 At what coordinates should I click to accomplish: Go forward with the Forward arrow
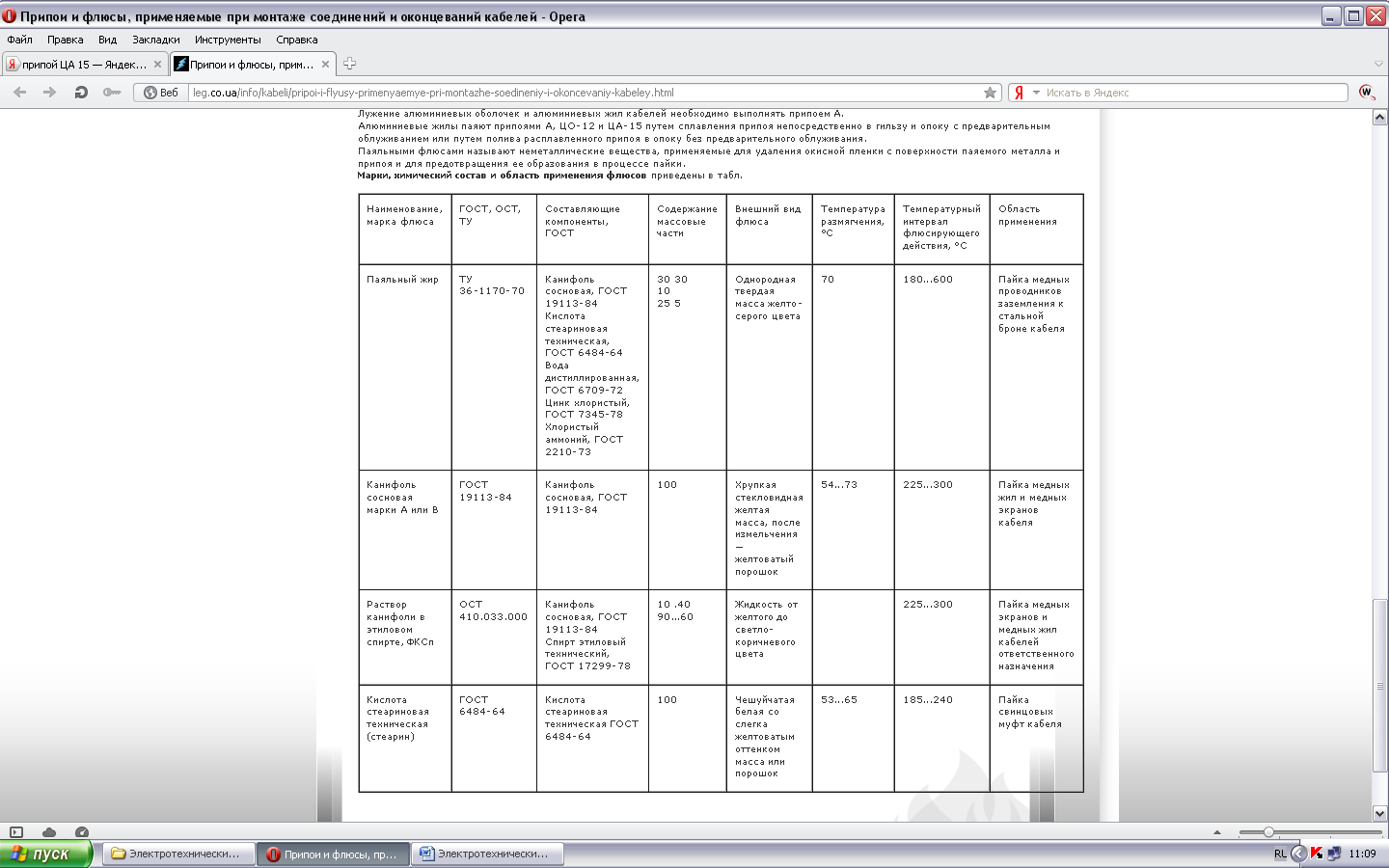(x=49, y=93)
